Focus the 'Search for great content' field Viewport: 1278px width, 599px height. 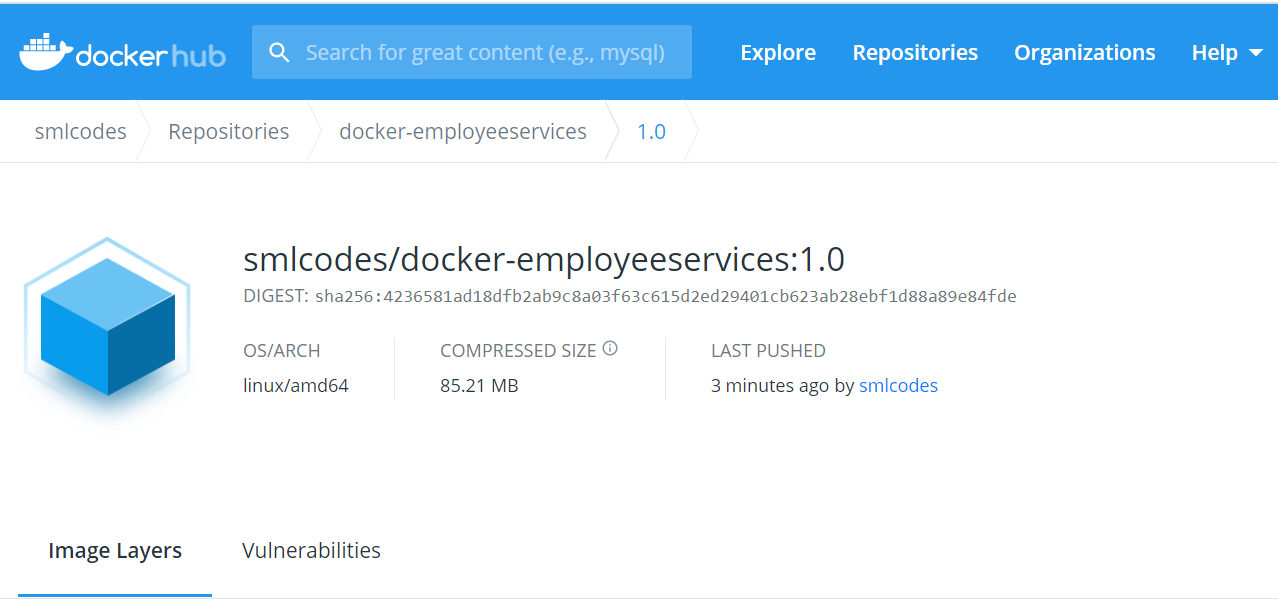[485, 53]
